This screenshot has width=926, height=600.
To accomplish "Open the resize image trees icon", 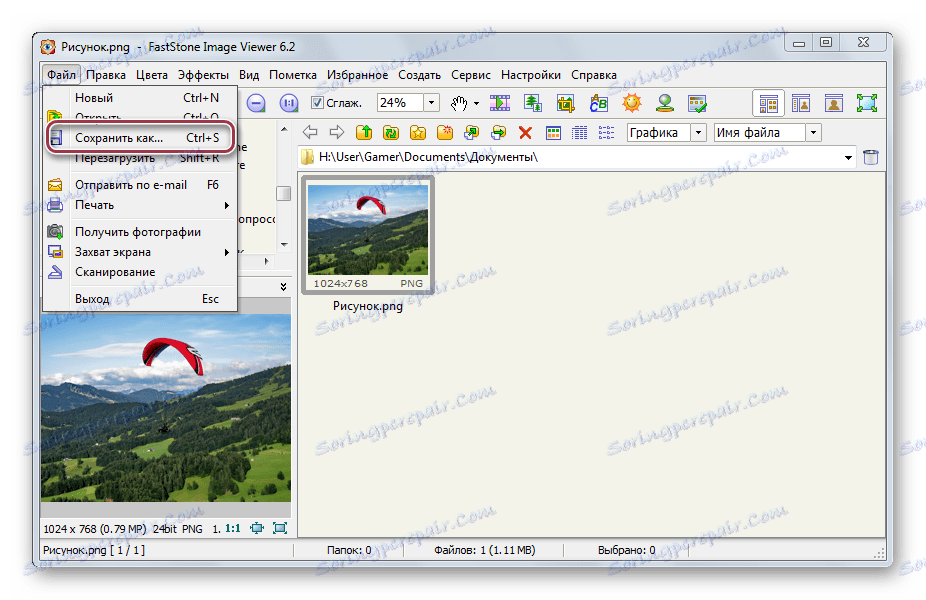I will coord(533,103).
